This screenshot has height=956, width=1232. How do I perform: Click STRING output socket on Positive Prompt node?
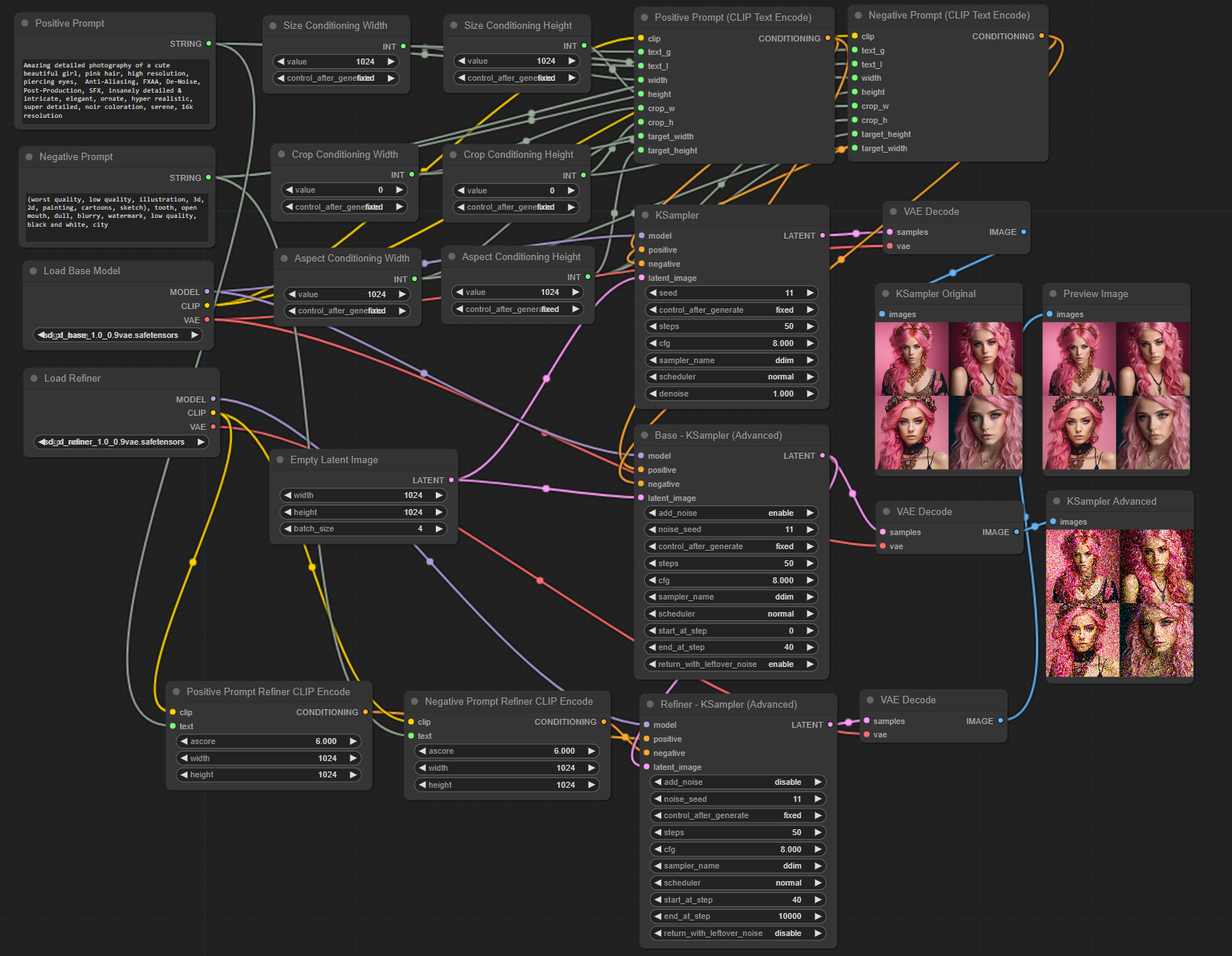pyautogui.click(x=209, y=44)
